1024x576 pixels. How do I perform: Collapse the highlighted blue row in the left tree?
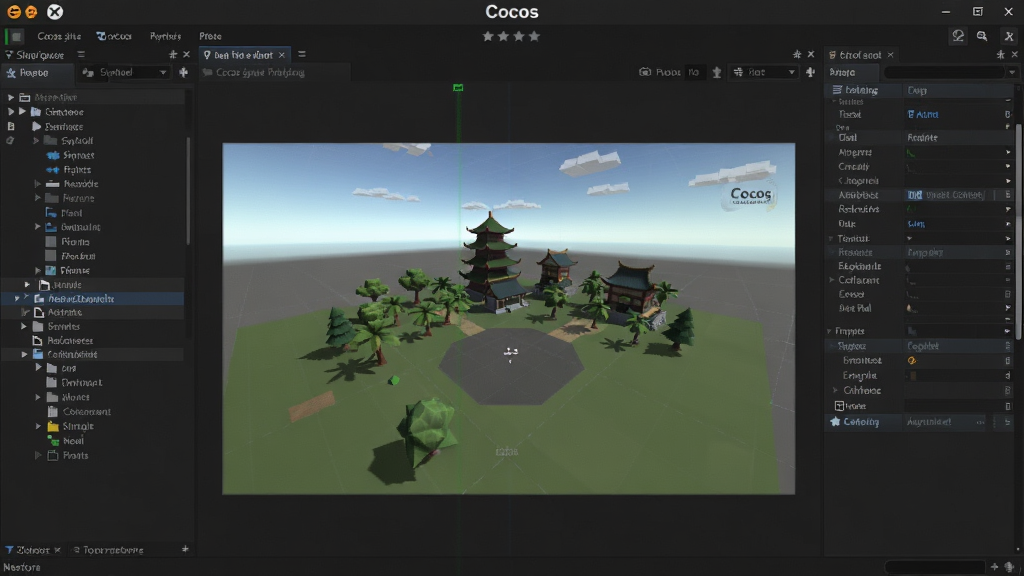point(17,299)
